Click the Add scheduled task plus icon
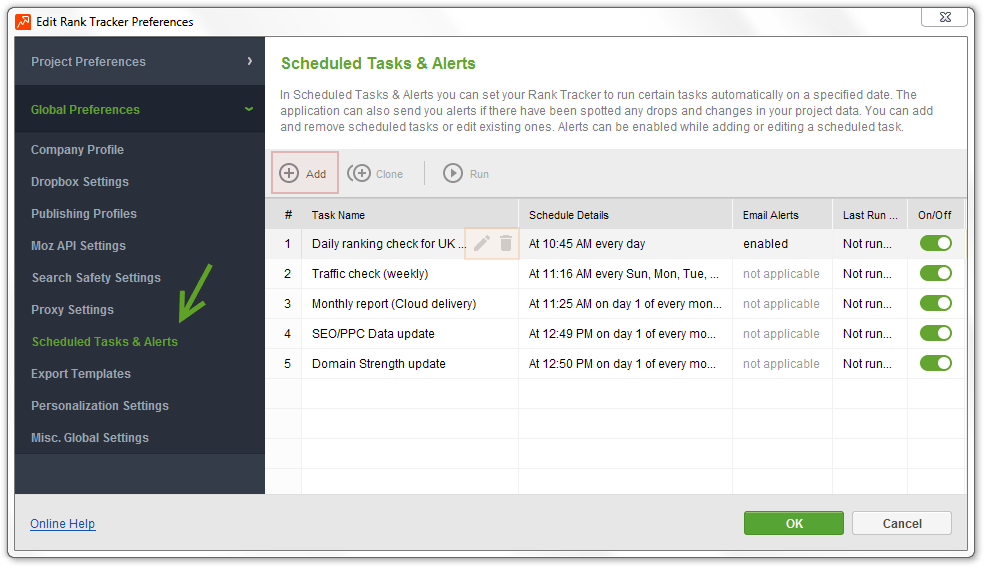 pos(289,173)
